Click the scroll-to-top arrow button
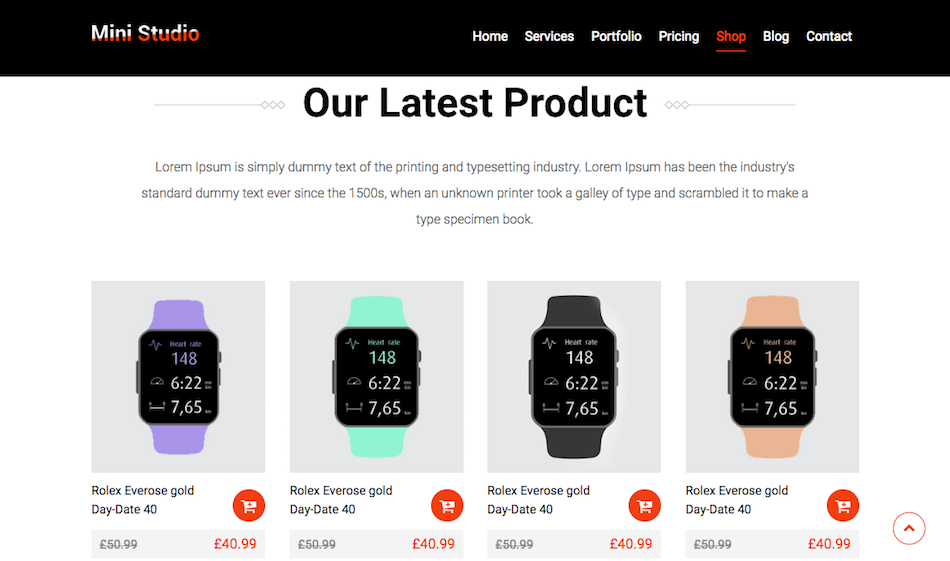The height and width of the screenshot is (561, 950). point(909,528)
